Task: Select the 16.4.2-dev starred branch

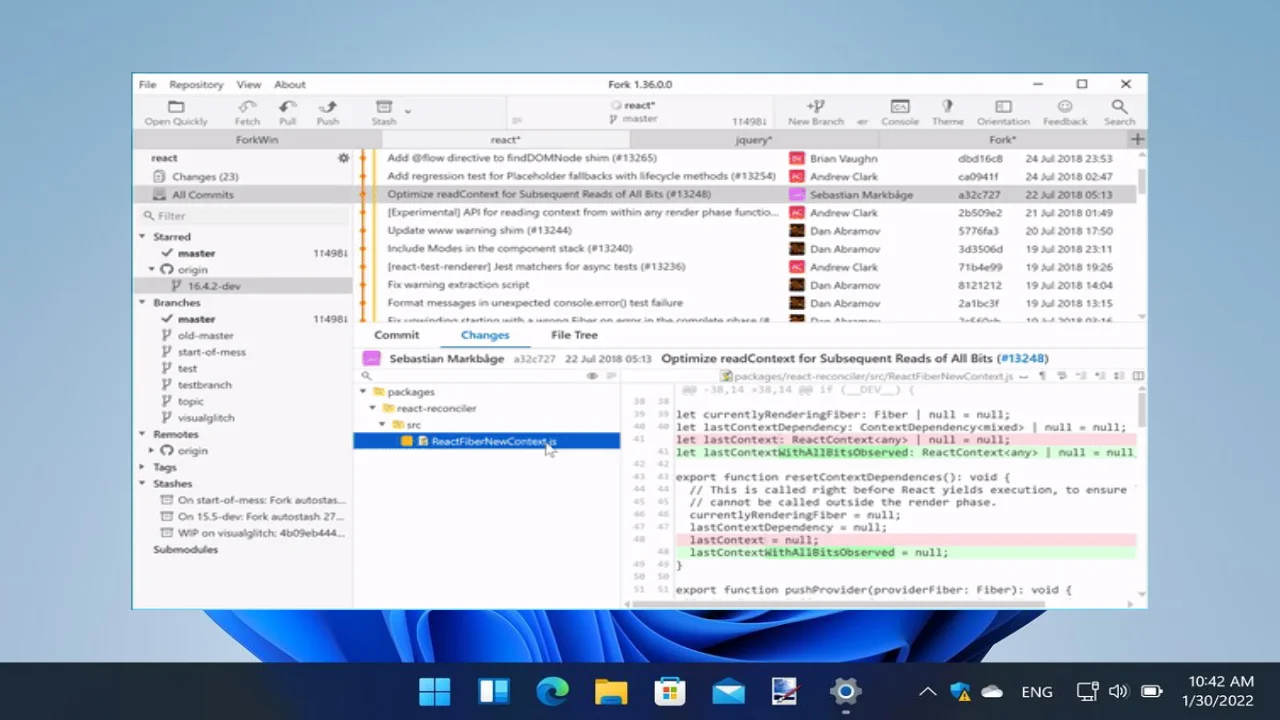Action: (x=243, y=286)
